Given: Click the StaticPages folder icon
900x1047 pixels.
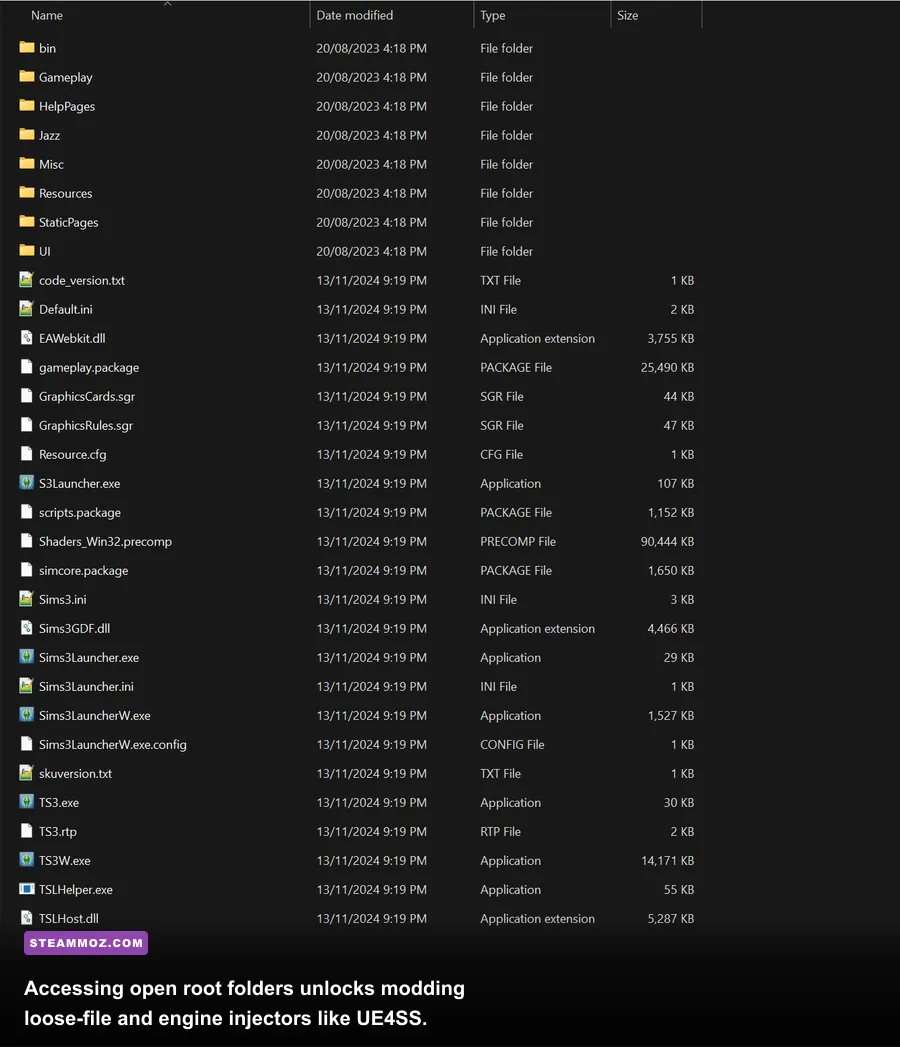Looking at the screenshot, I should 27,222.
